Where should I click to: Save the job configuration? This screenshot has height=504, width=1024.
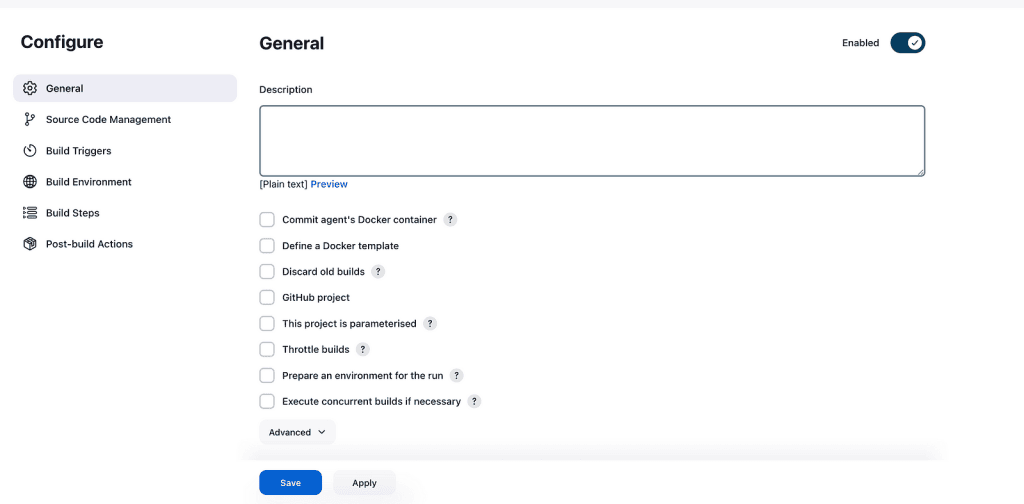pyautogui.click(x=291, y=483)
